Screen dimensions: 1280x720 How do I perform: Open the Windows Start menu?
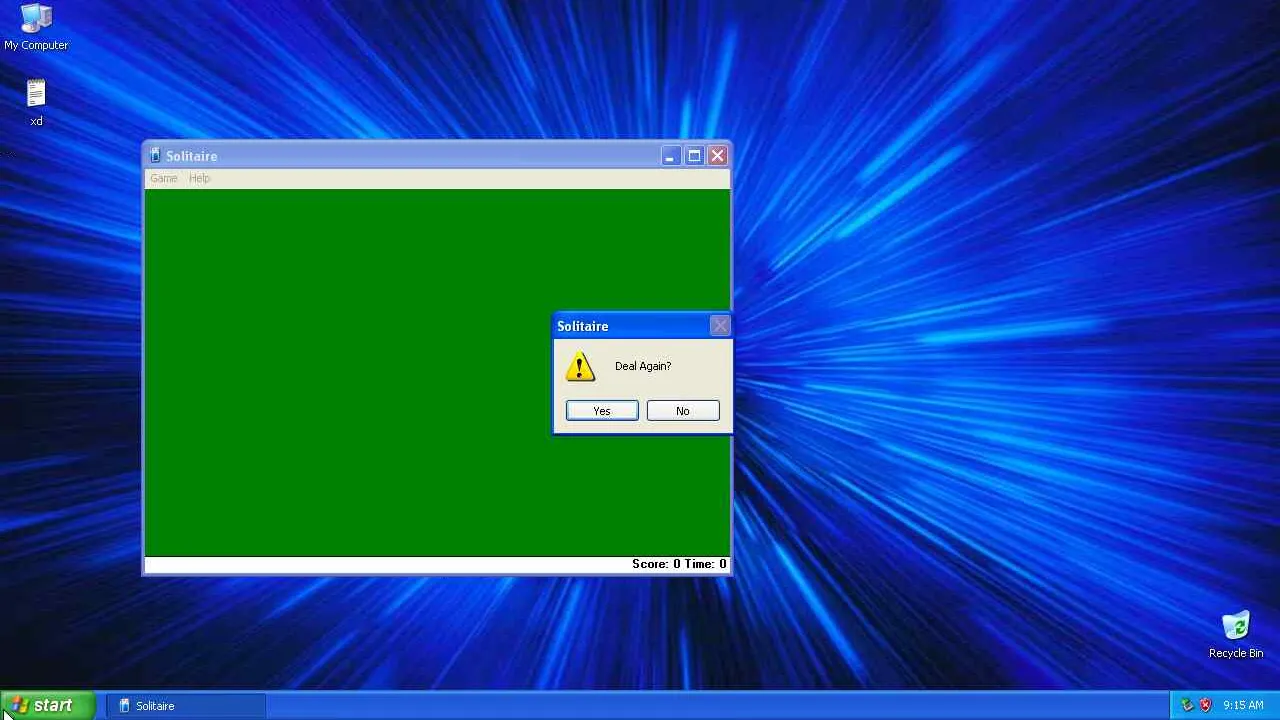[48, 706]
